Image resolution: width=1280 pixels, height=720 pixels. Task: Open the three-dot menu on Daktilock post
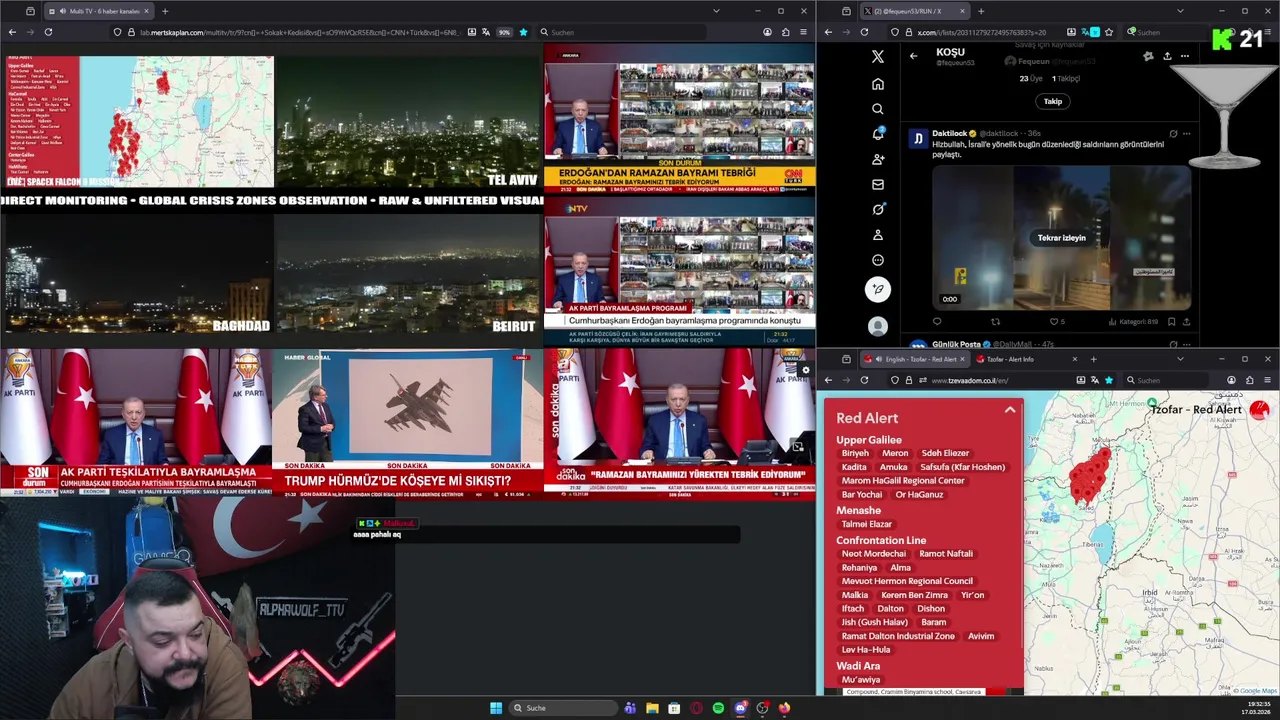1187,133
